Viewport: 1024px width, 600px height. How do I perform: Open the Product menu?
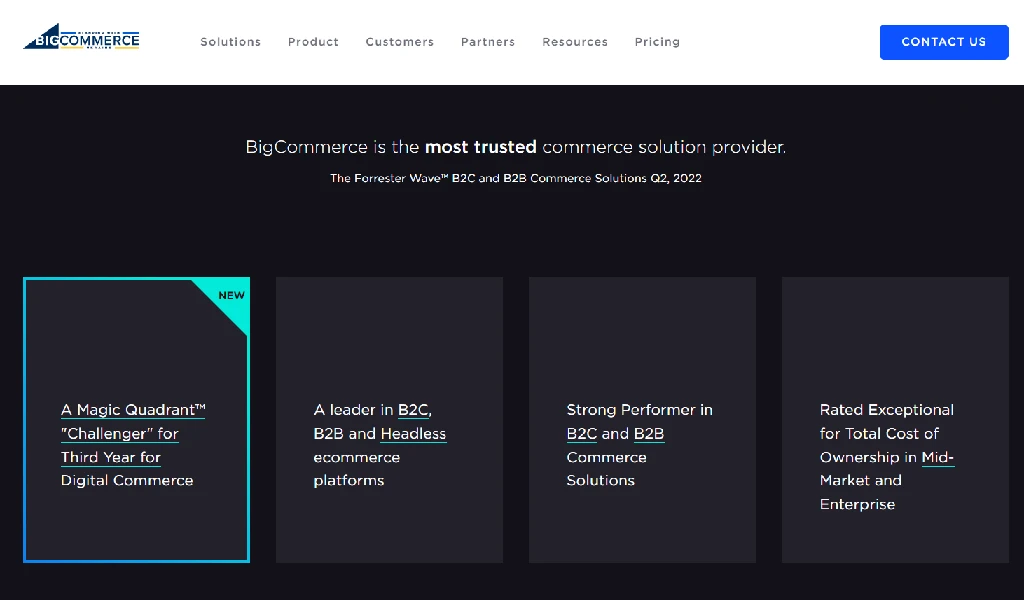click(313, 42)
